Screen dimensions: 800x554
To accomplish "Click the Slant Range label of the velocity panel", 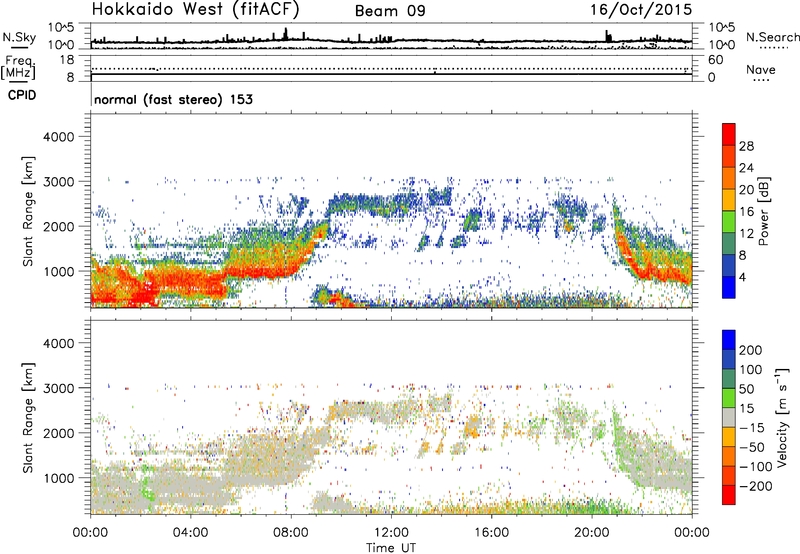I will pyautogui.click(x=28, y=418).
